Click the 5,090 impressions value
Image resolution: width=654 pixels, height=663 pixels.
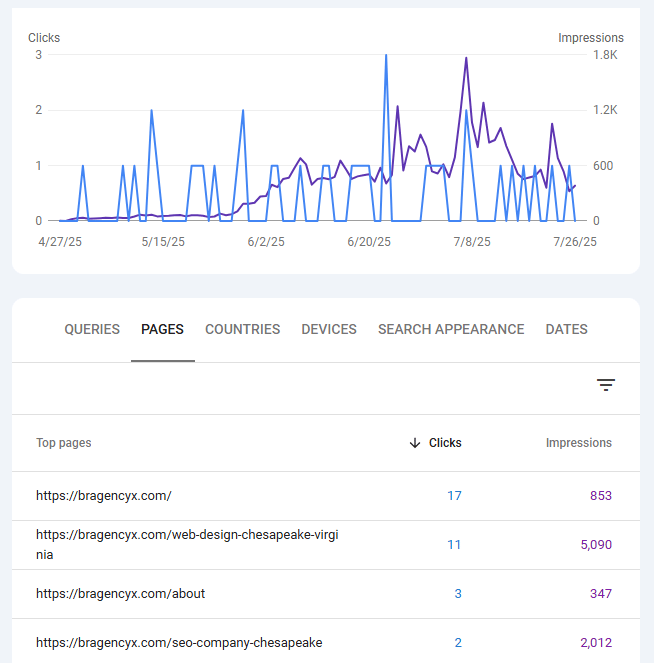(596, 545)
